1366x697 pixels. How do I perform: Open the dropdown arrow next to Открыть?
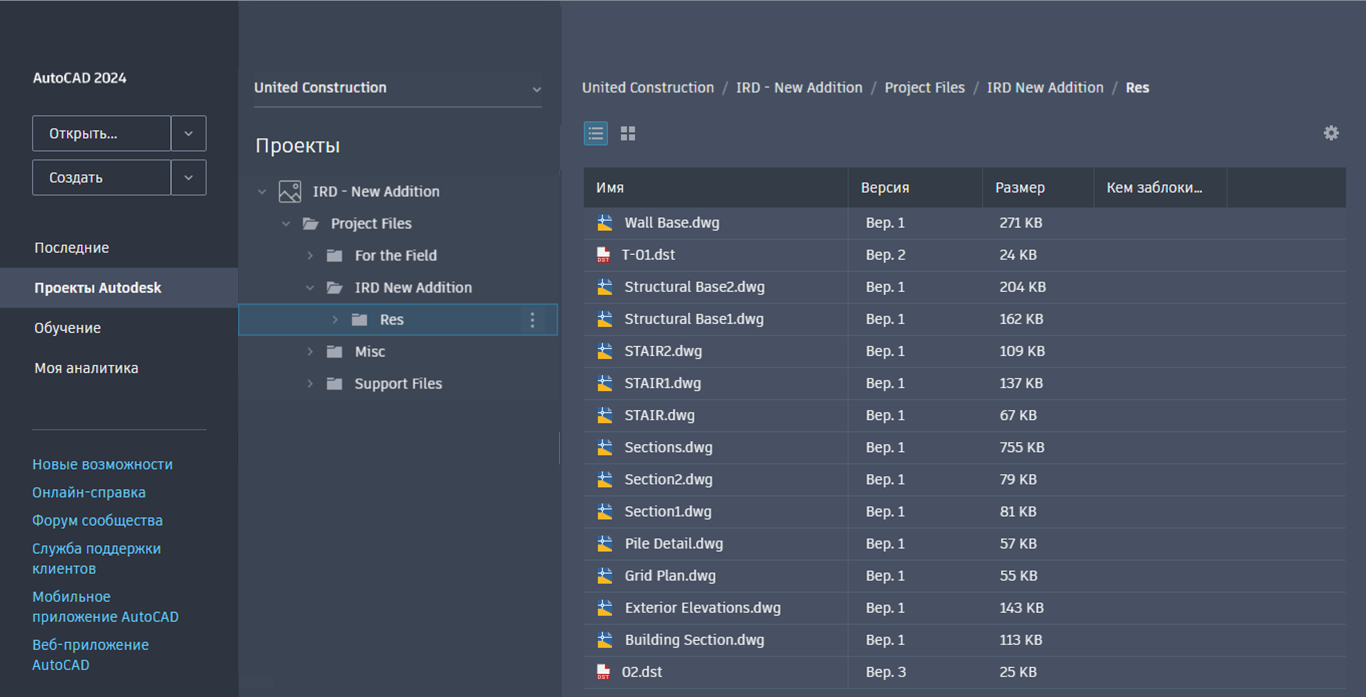[x=189, y=133]
